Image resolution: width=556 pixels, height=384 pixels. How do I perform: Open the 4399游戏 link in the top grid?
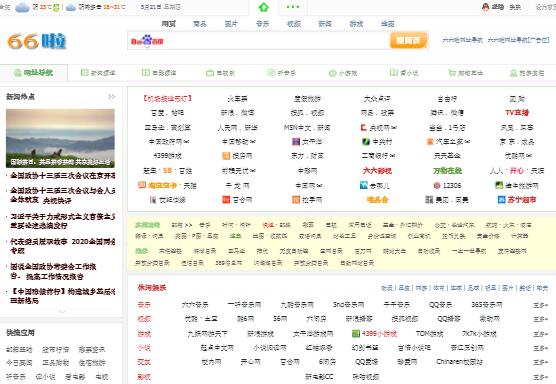[x=167, y=156]
